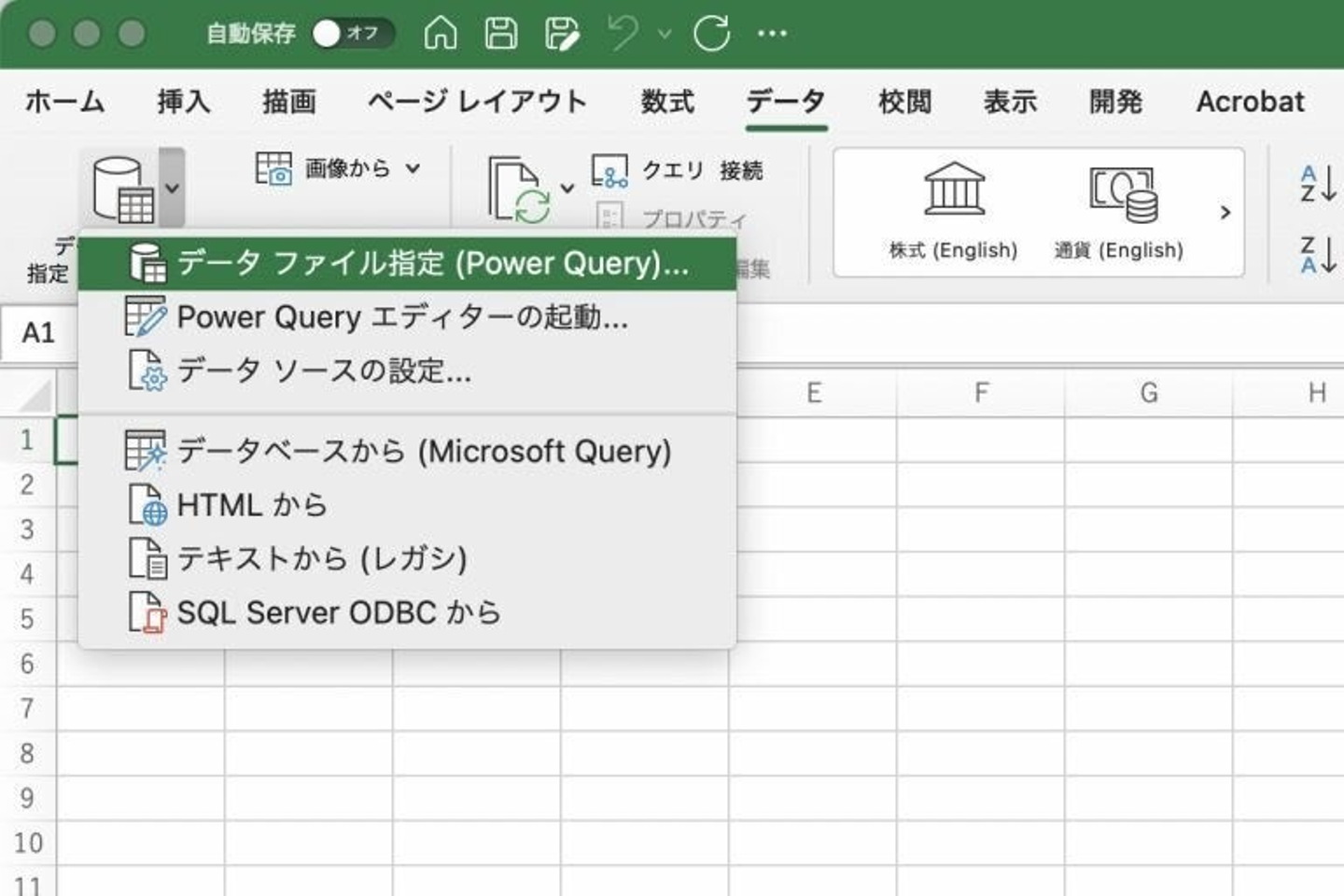Expand the Refresh All dropdown arrow
1344x896 pixels.
click(x=567, y=189)
